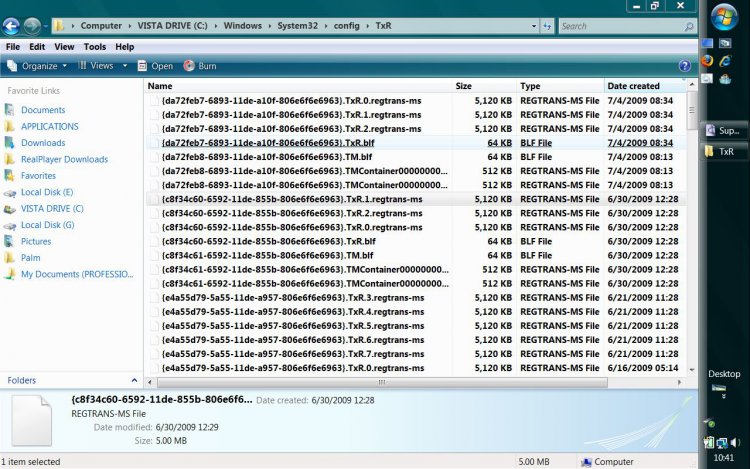Click the search magnifier icon
750x469 pixels.
pos(689,27)
